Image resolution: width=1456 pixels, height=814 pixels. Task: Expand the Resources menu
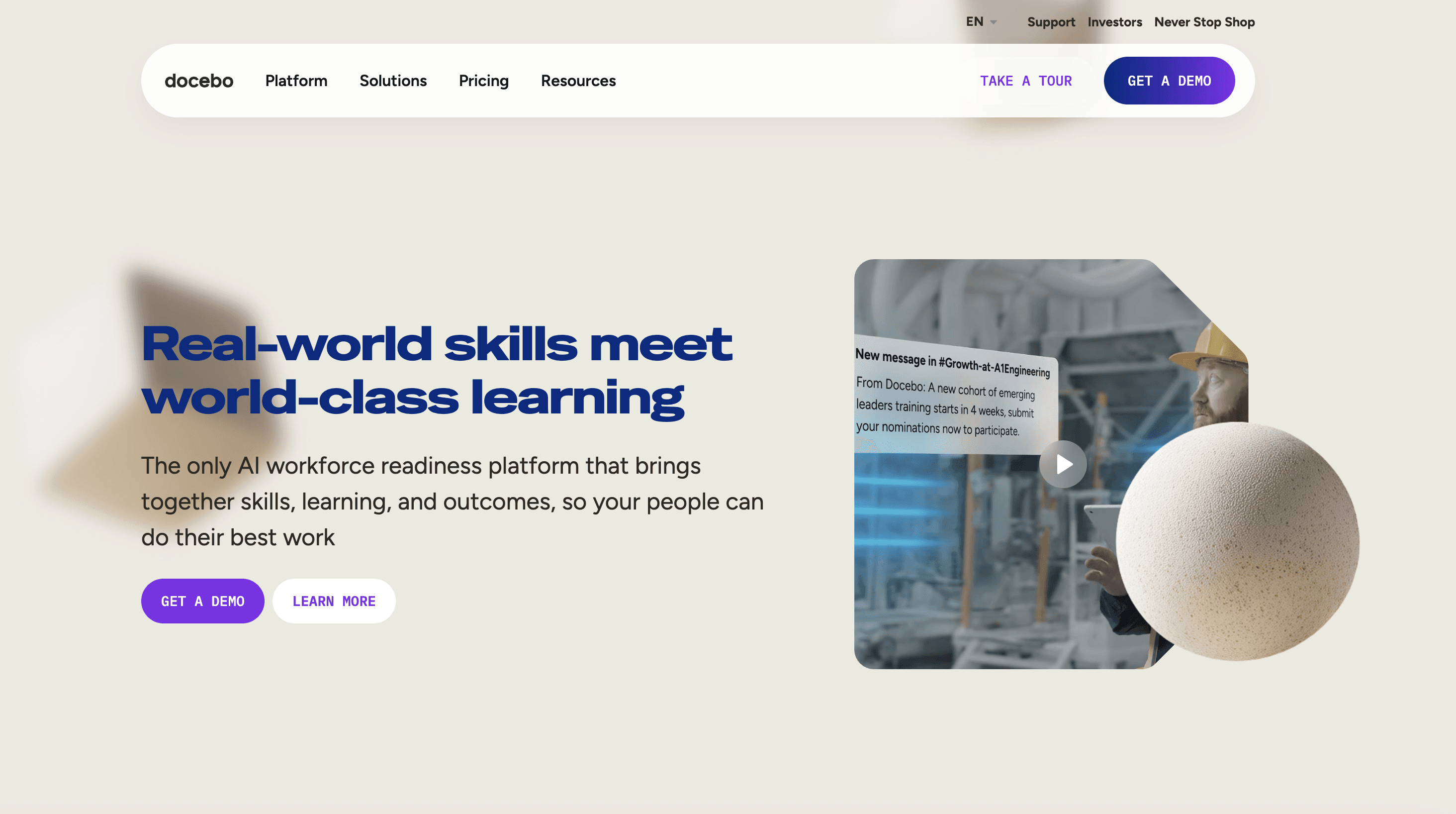tap(578, 81)
